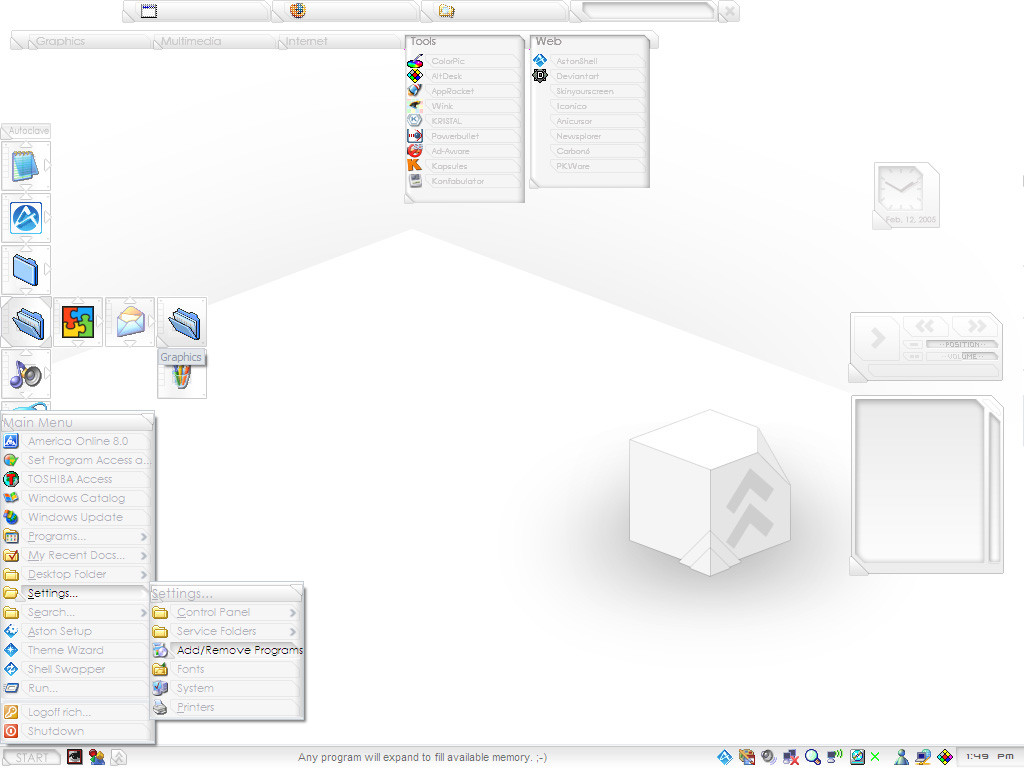This screenshot has width=1024, height=768.
Task: Open the Multimedia tab
Action: click(191, 42)
